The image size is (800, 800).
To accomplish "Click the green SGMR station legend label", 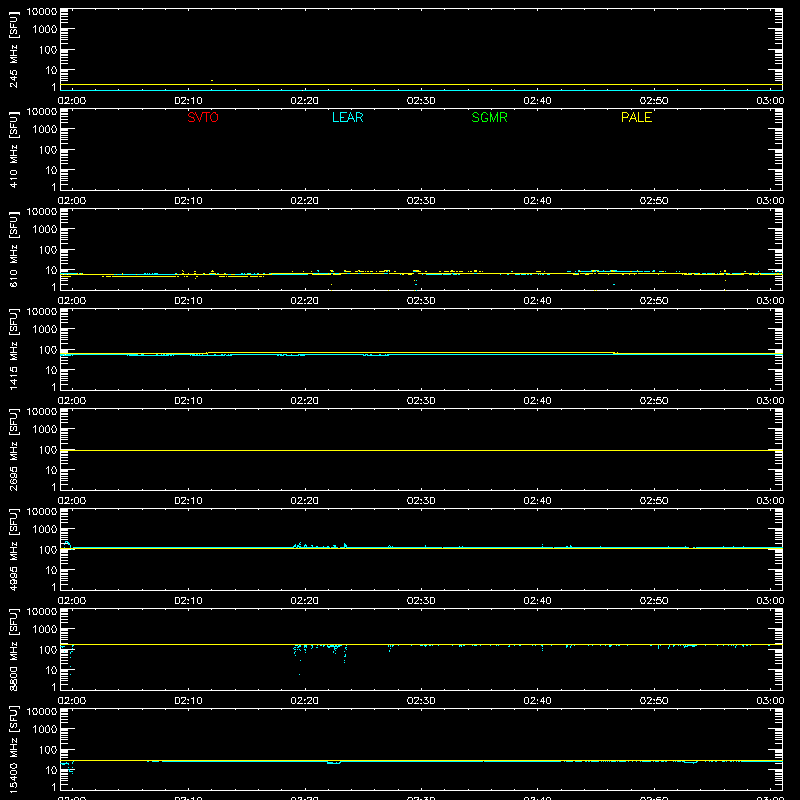I will click(489, 117).
